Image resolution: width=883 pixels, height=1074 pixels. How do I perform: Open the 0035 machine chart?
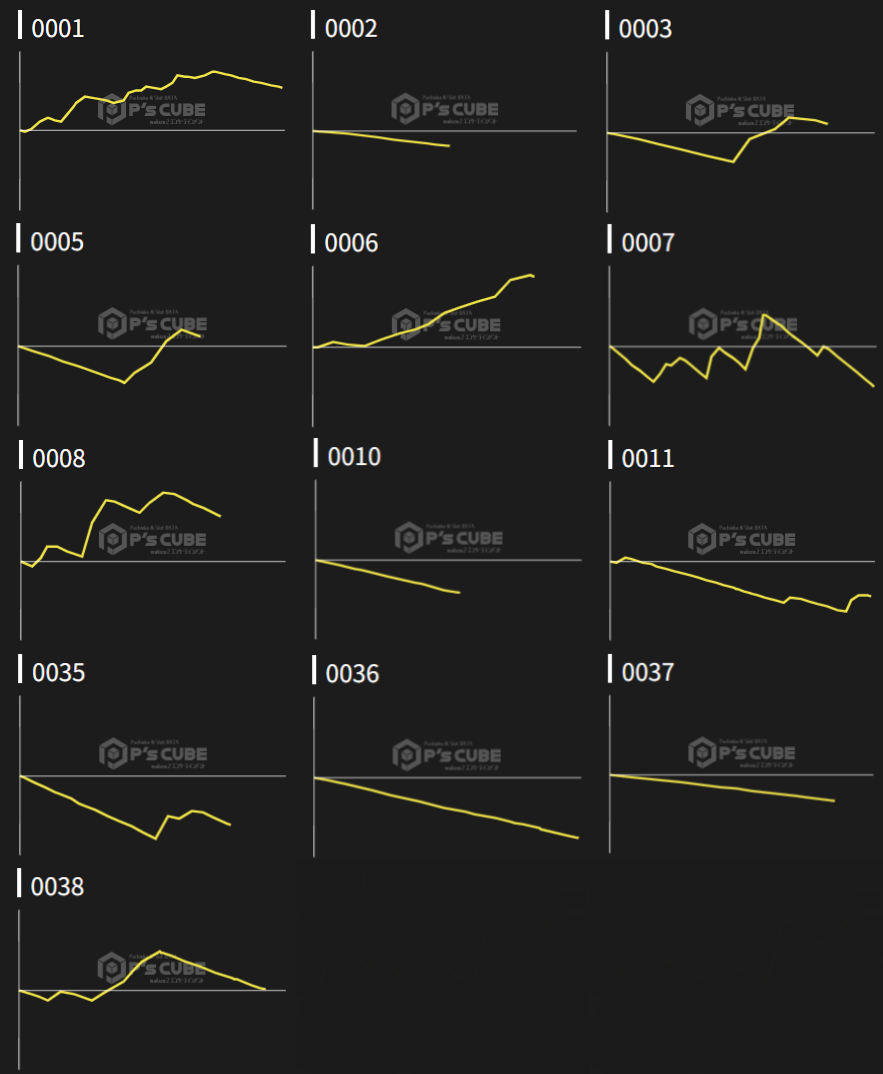tap(152, 775)
